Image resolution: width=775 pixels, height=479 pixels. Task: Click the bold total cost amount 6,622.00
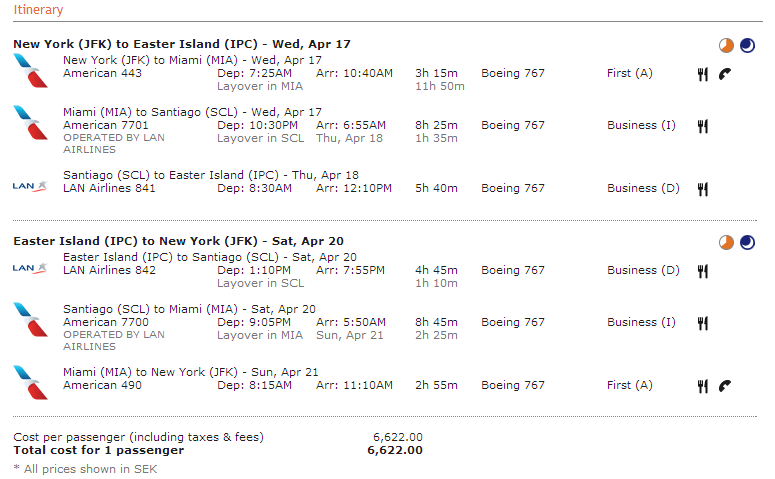(395, 450)
